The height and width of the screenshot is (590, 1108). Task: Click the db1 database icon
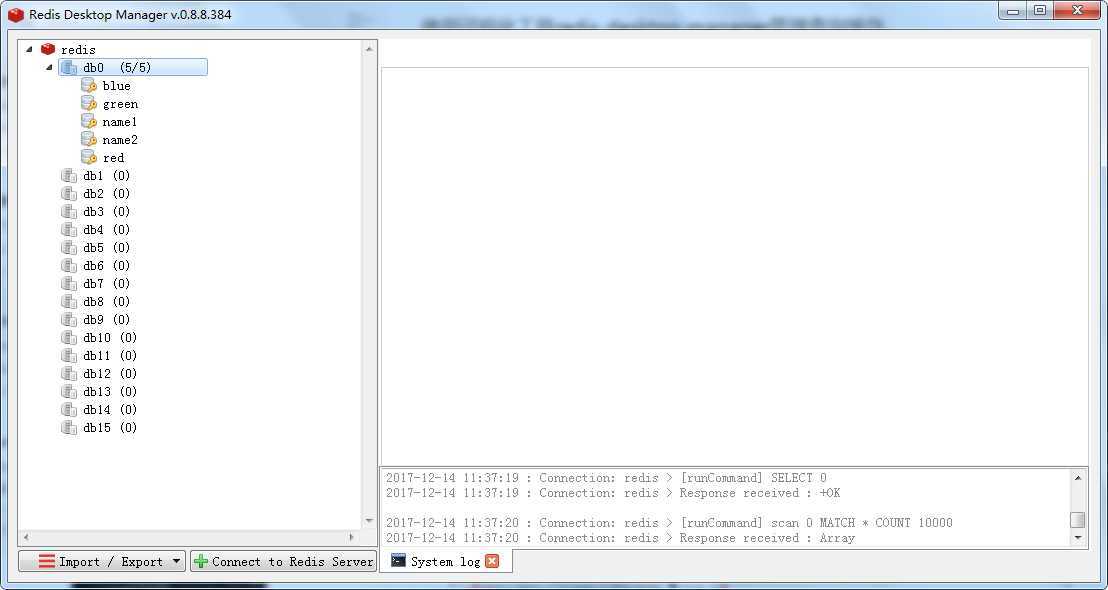coord(69,175)
